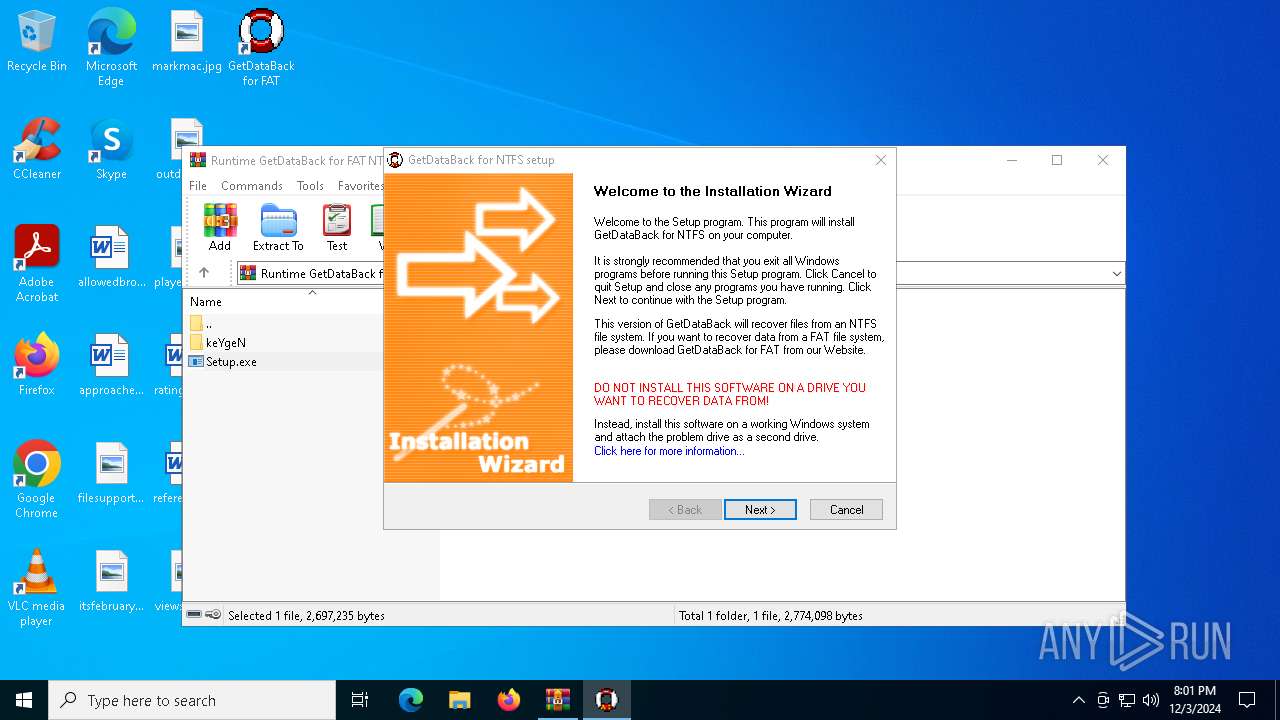
Task: Select Skype desktop shortcut
Action: point(111,150)
